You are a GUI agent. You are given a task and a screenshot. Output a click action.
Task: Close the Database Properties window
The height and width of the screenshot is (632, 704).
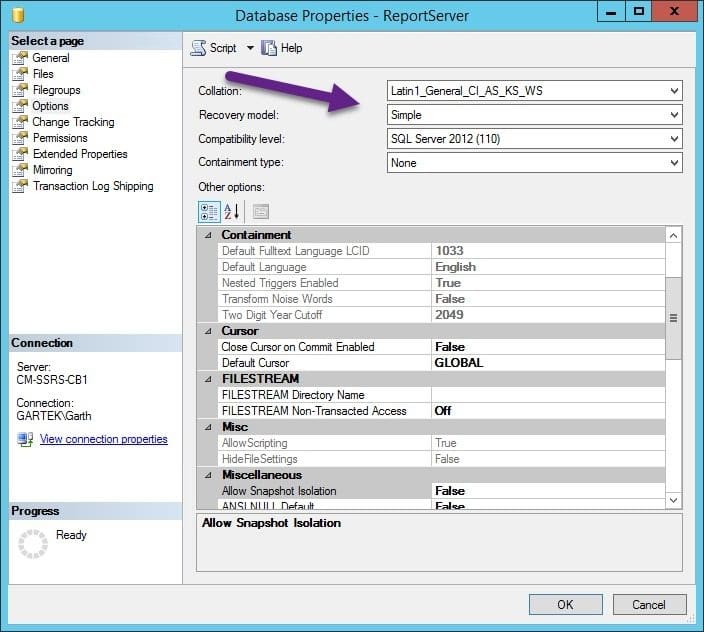coord(675,12)
